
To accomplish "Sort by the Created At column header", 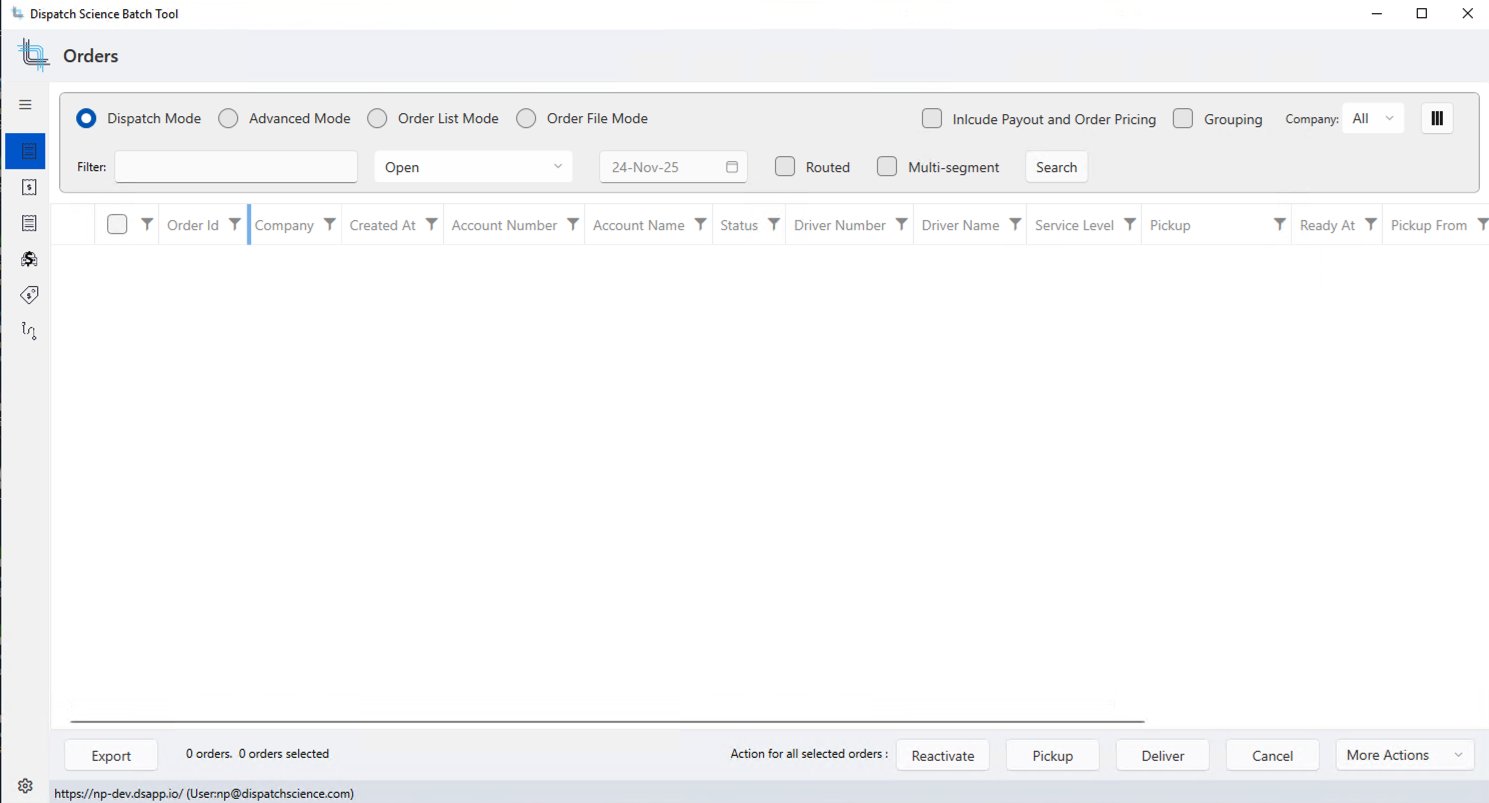I will coord(383,225).
